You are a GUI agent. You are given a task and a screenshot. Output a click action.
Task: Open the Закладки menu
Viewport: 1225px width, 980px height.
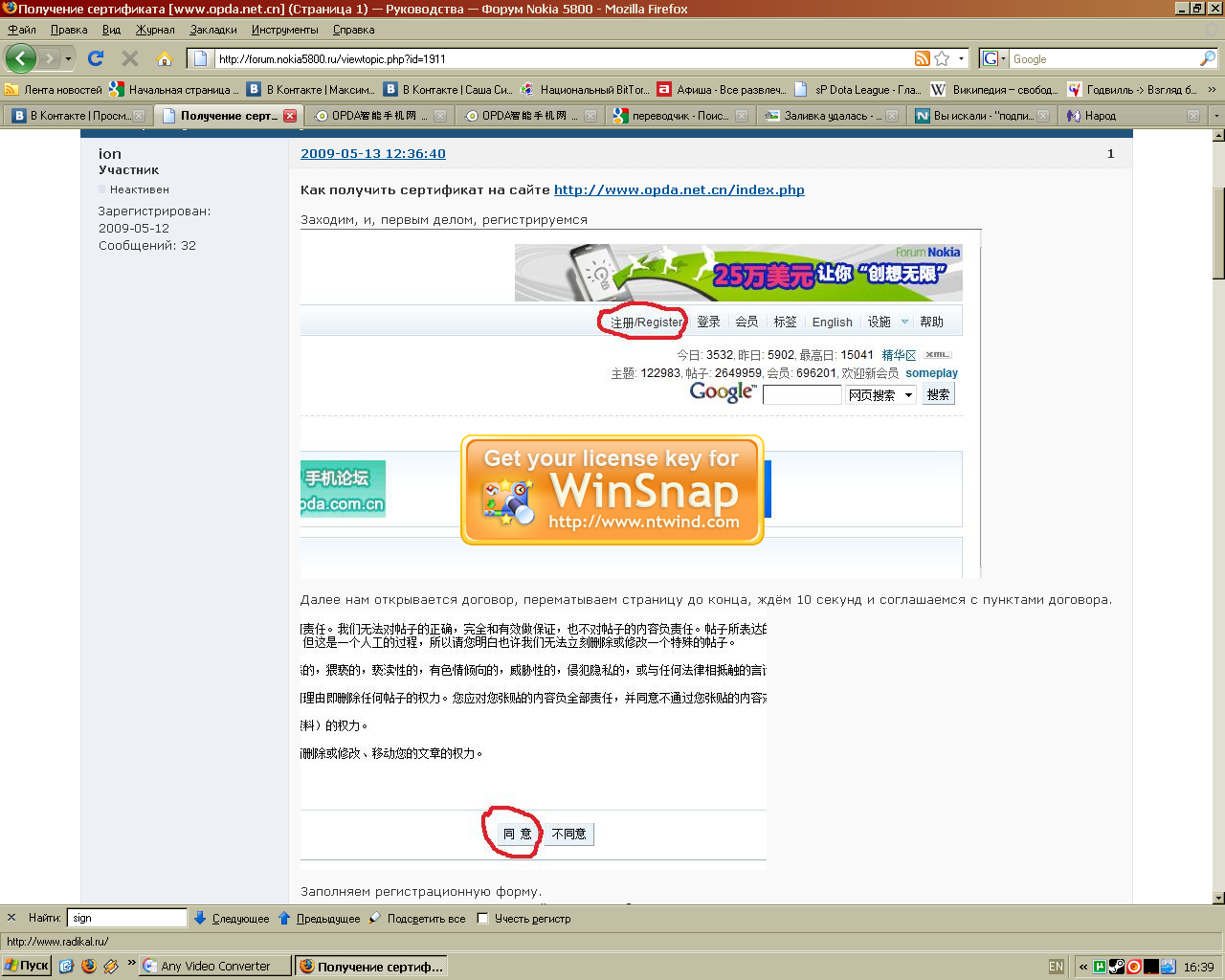pos(213,30)
